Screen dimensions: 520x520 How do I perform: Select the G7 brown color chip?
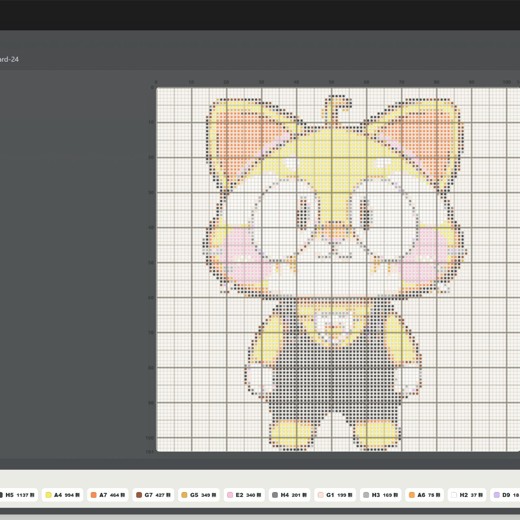click(x=153, y=495)
